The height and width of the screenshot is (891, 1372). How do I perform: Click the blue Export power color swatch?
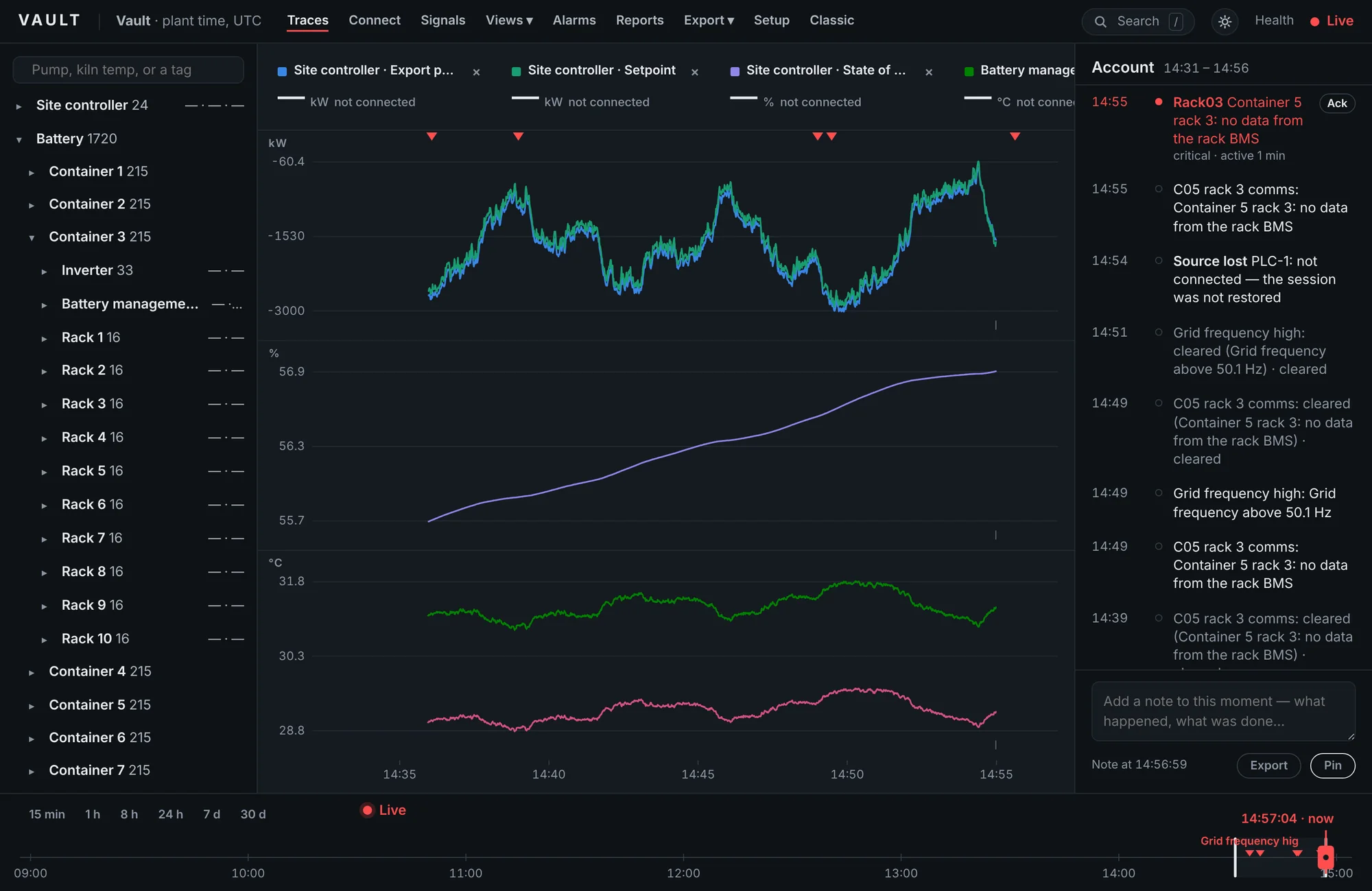(x=282, y=71)
